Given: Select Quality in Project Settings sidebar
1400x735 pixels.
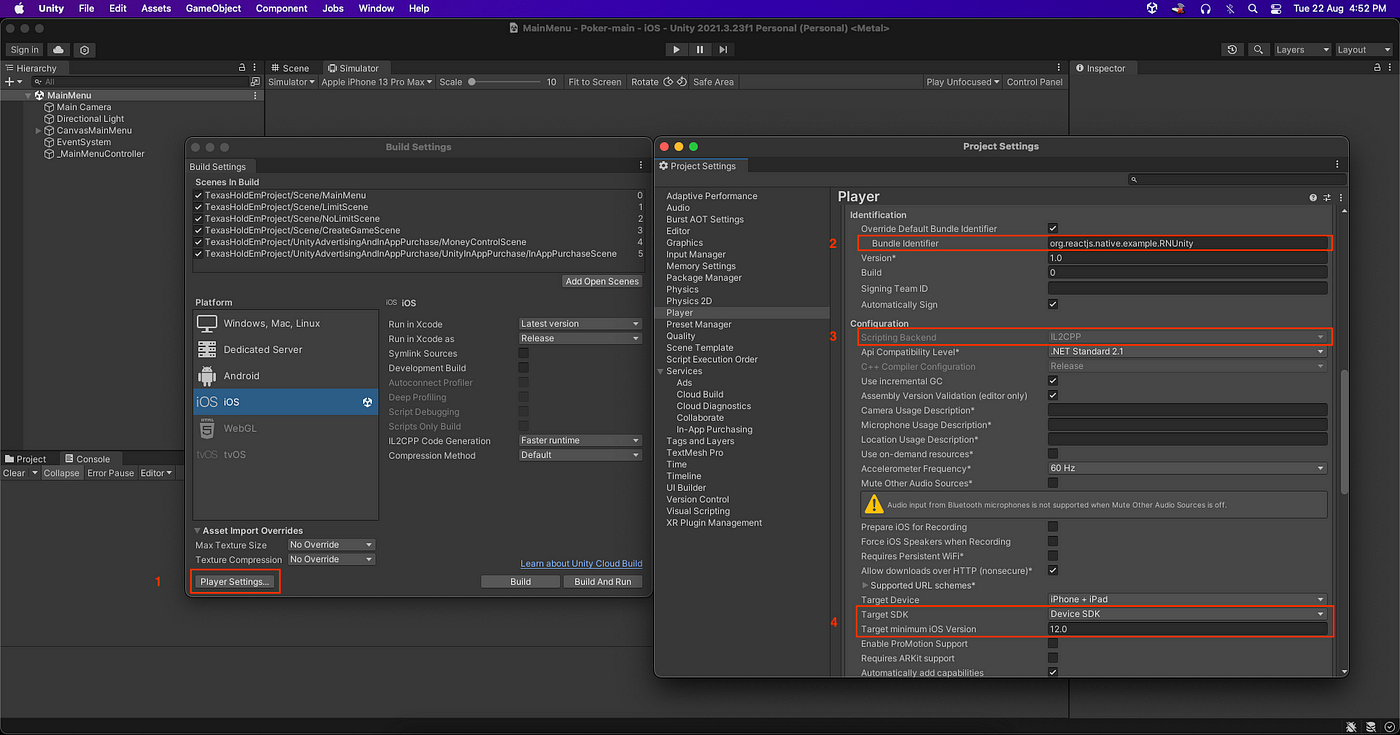Looking at the screenshot, I should [681, 336].
